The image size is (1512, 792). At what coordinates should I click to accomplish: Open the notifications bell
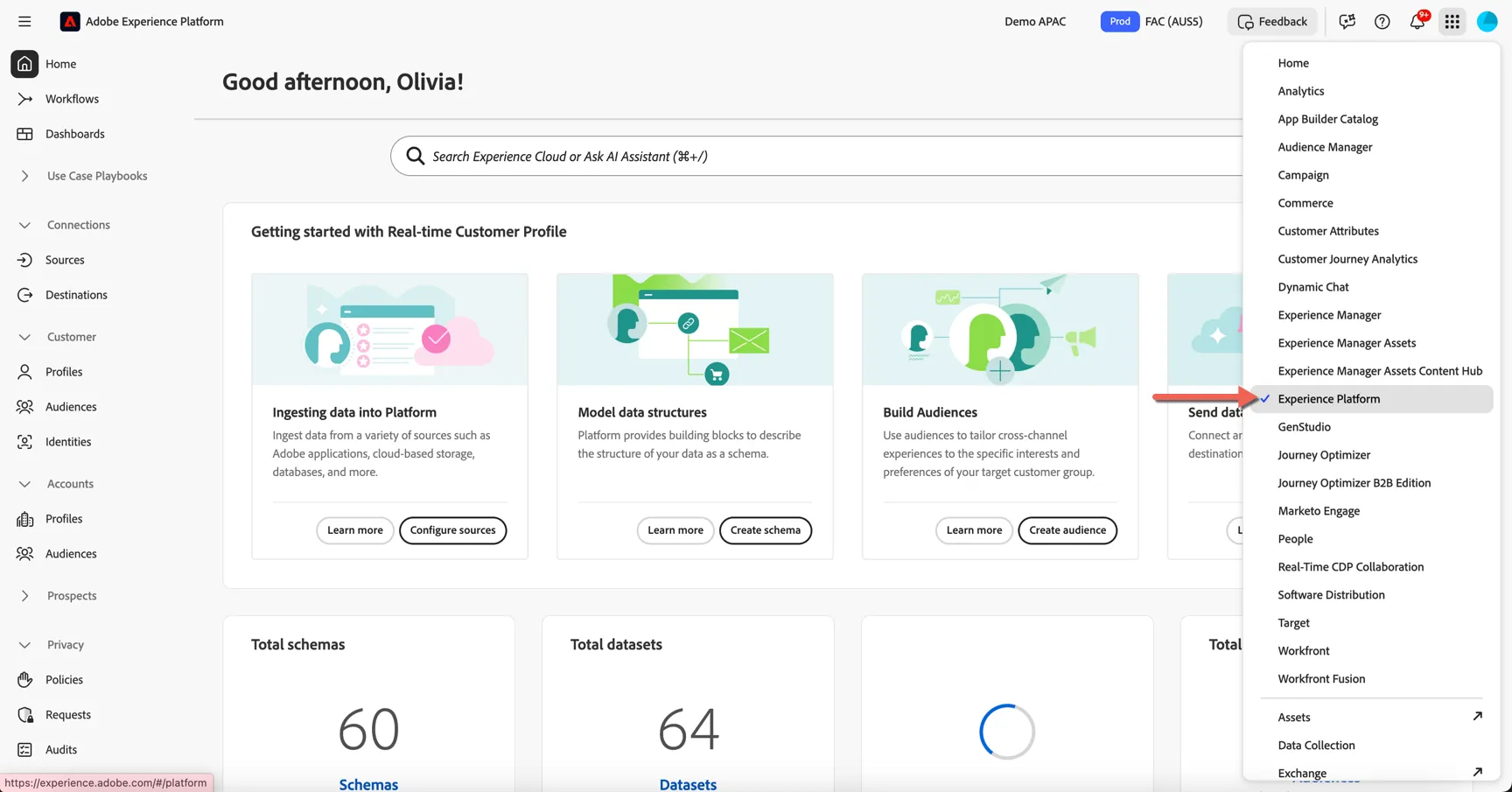[x=1417, y=22]
